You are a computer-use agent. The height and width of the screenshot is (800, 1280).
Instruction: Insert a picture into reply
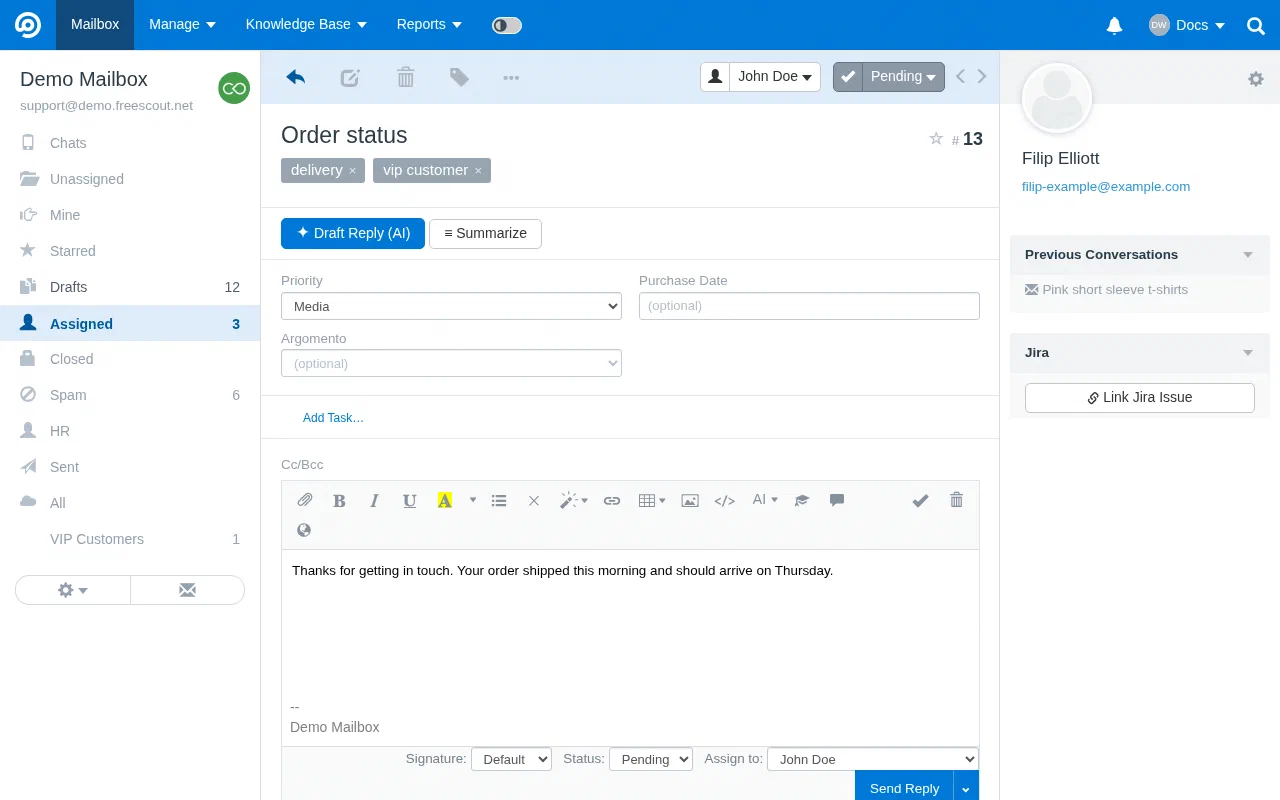(x=690, y=500)
